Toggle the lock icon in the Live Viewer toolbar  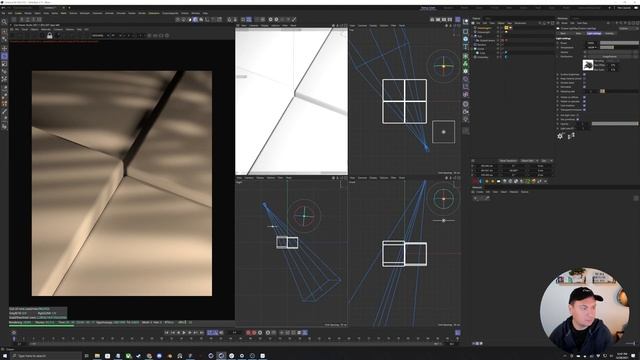pyautogui.click(x=49, y=36)
